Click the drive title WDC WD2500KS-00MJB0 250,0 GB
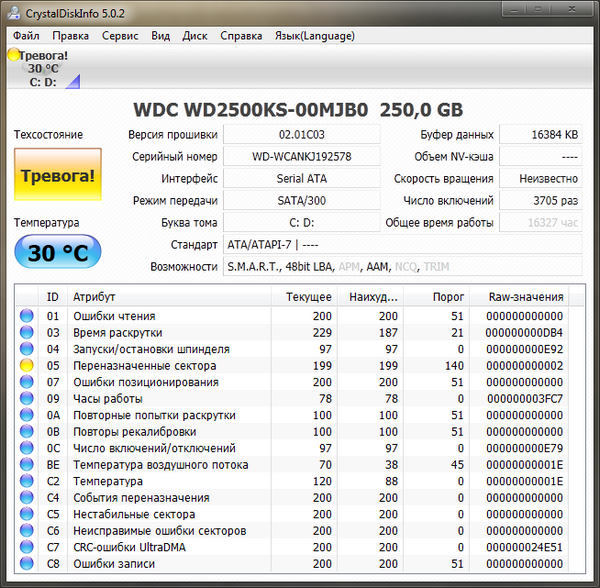 298,110
